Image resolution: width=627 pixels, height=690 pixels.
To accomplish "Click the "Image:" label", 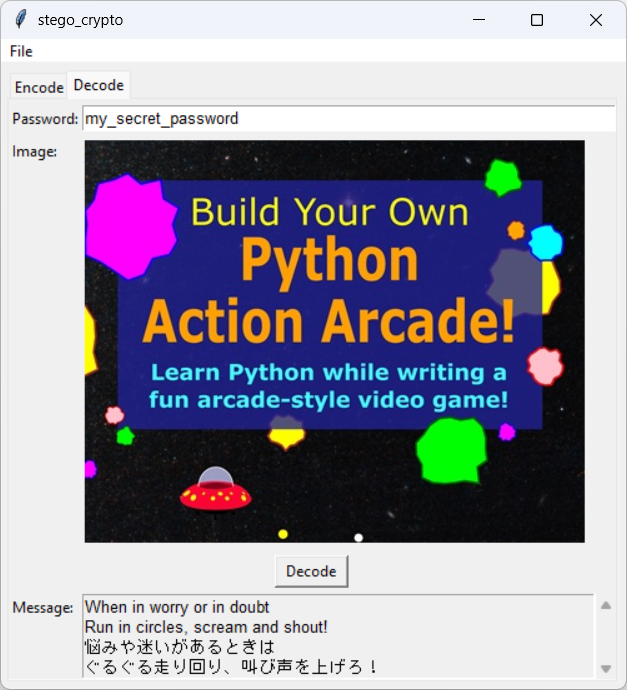I will tap(35, 152).
